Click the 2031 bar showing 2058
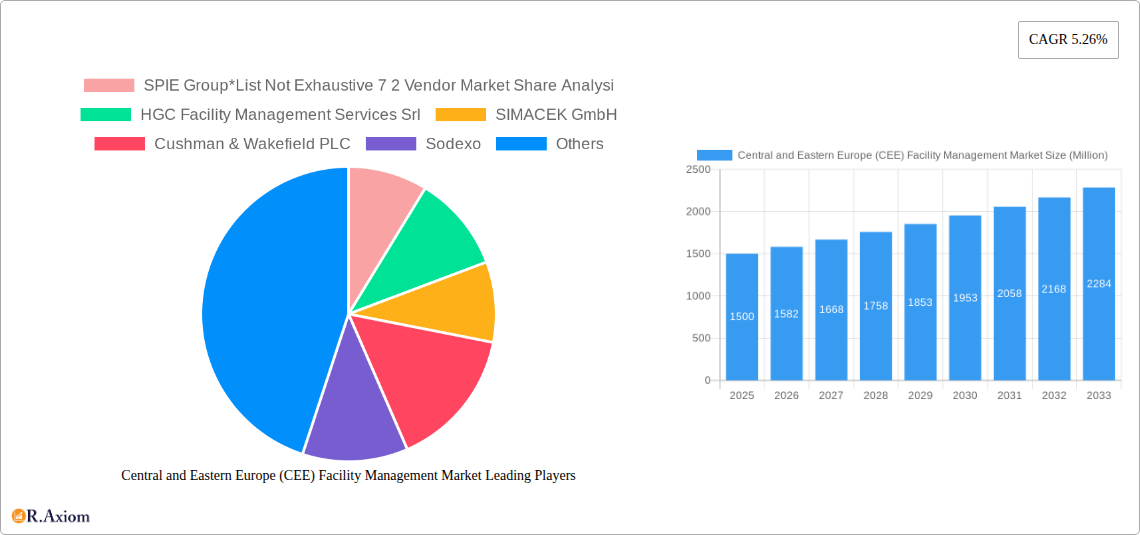 click(1010, 294)
